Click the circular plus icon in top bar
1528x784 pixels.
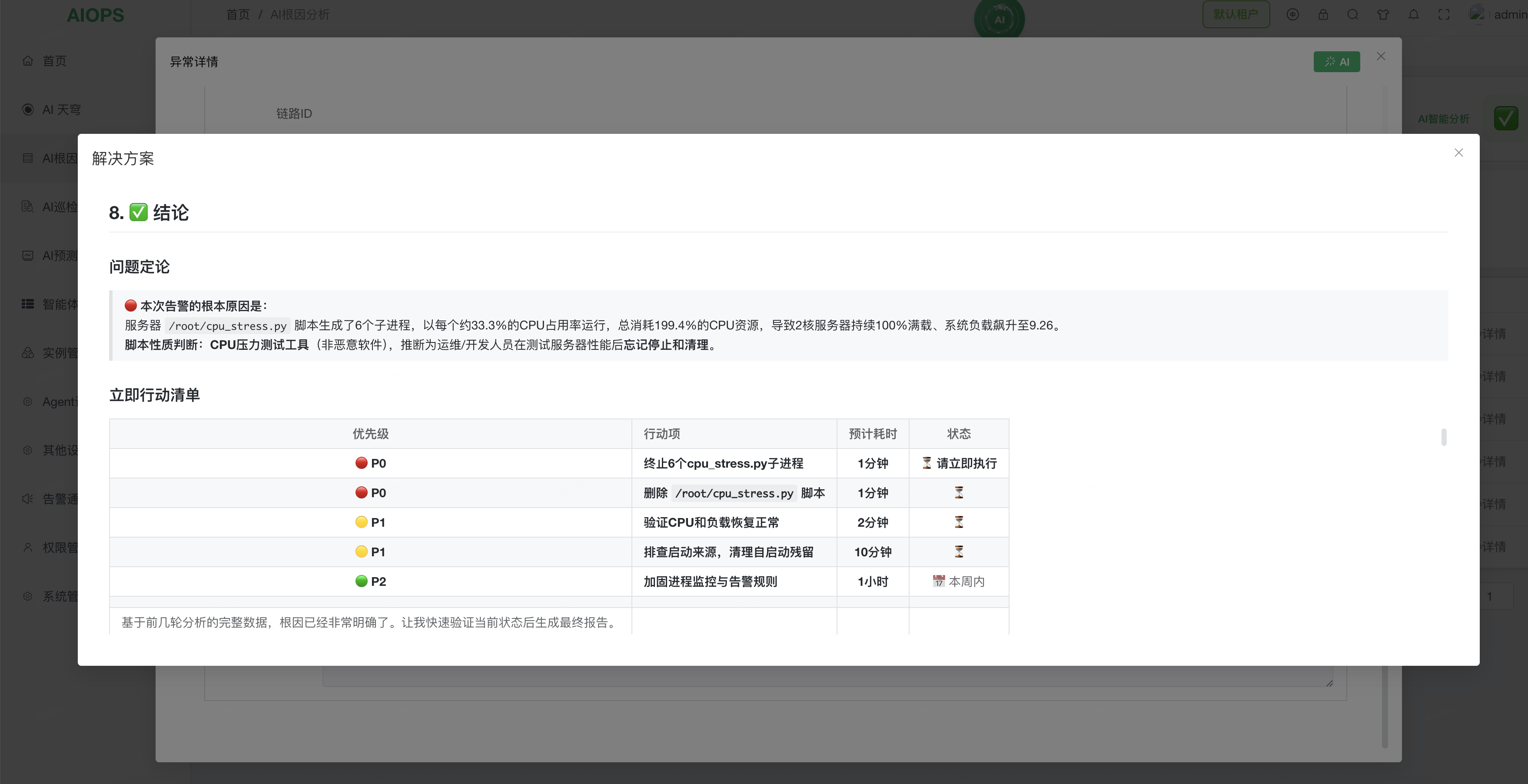[1292, 15]
